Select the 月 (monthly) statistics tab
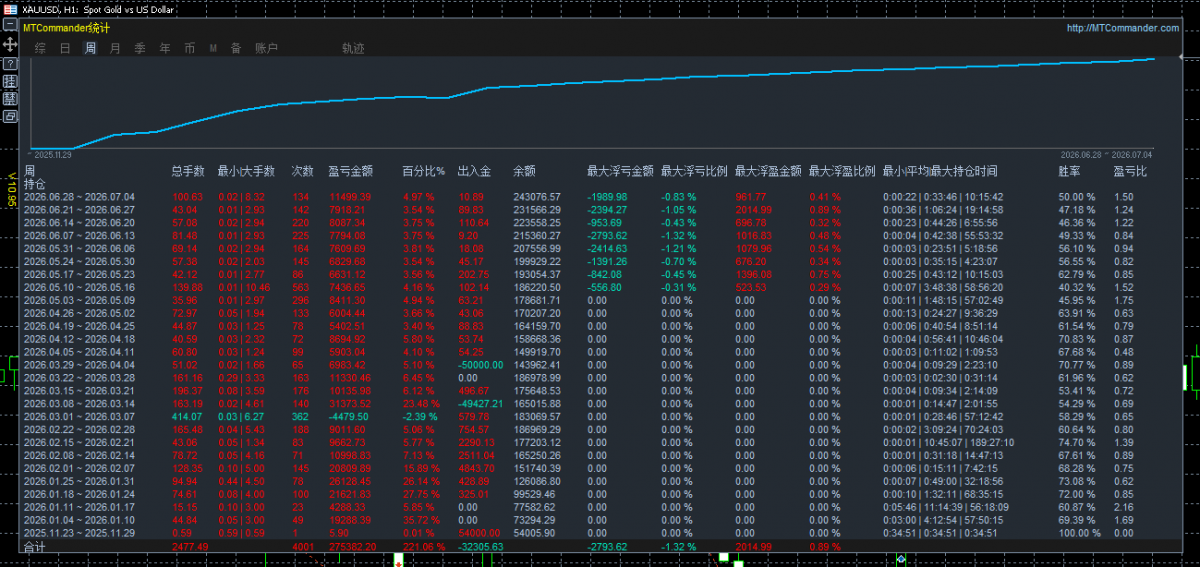 [115, 48]
